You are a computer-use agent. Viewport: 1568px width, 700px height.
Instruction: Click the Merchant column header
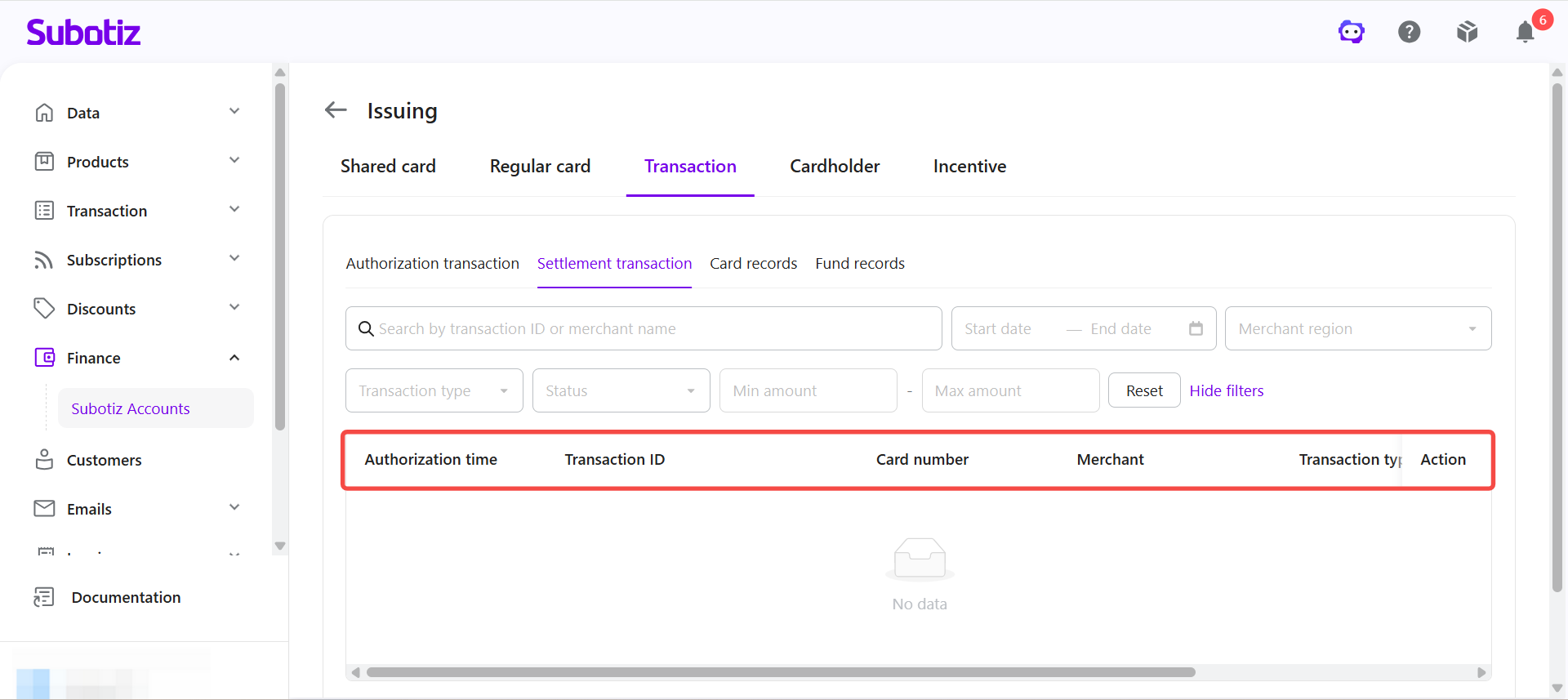[1110, 460]
